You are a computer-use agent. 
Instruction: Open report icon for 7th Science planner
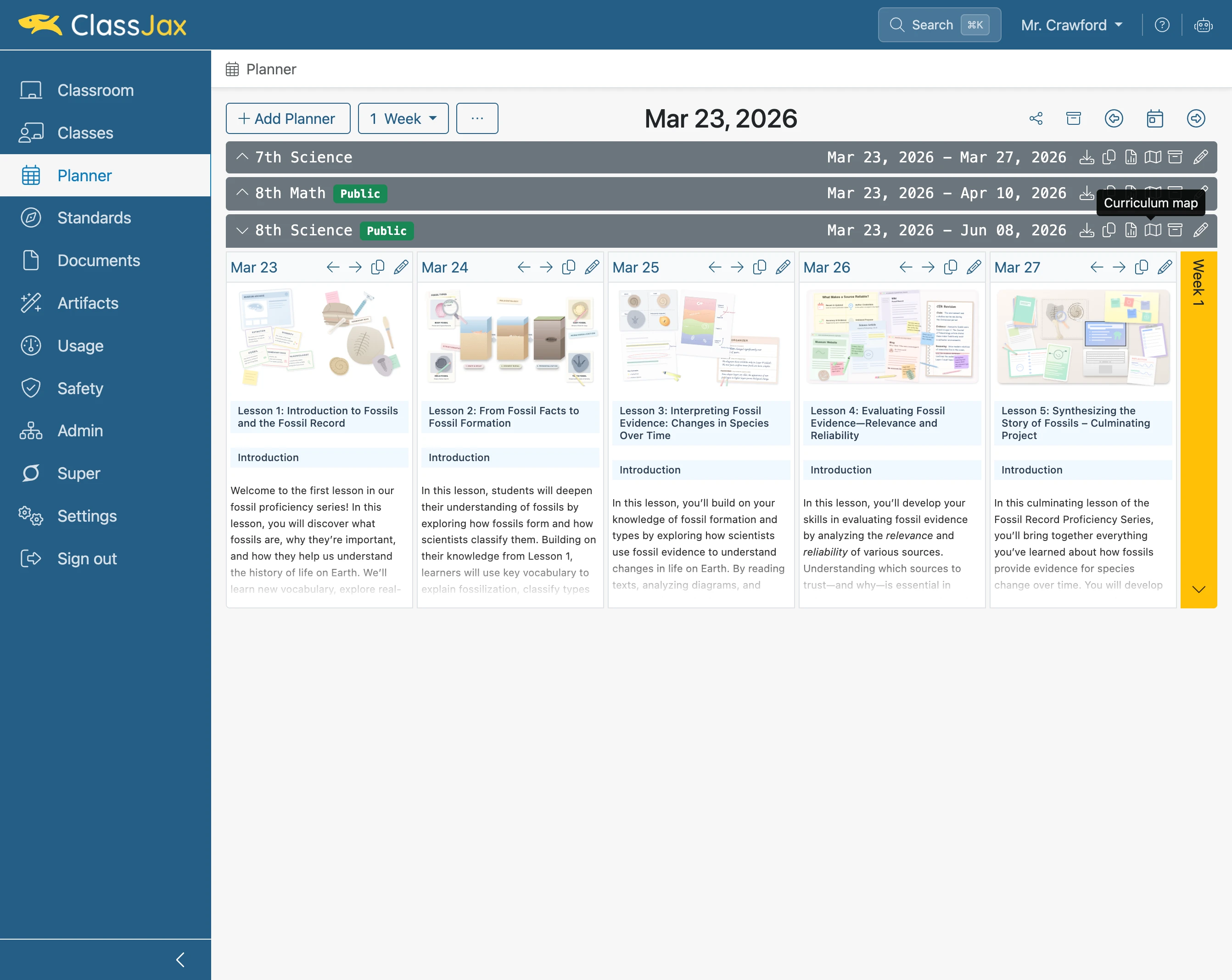[x=1131, y=157]
